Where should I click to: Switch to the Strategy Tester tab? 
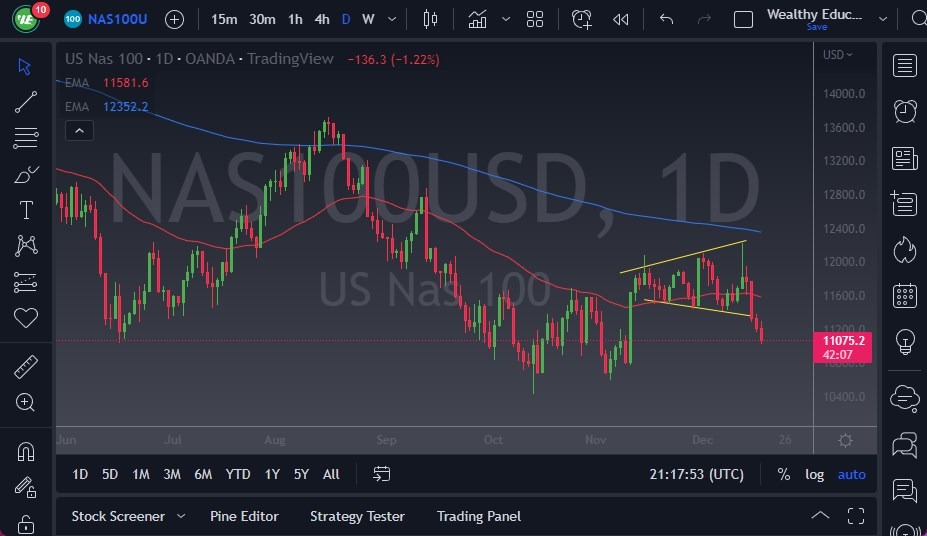(357, 516)
